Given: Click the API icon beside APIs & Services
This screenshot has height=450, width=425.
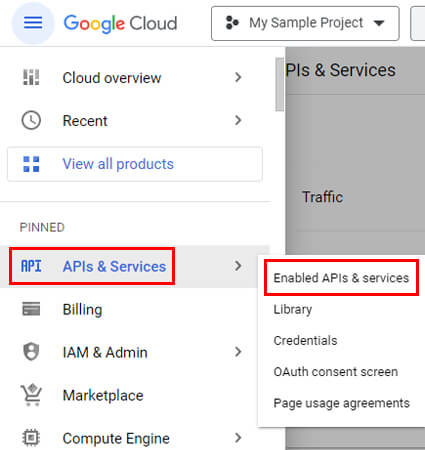Looking at the screenshot, I should point(31,266).
